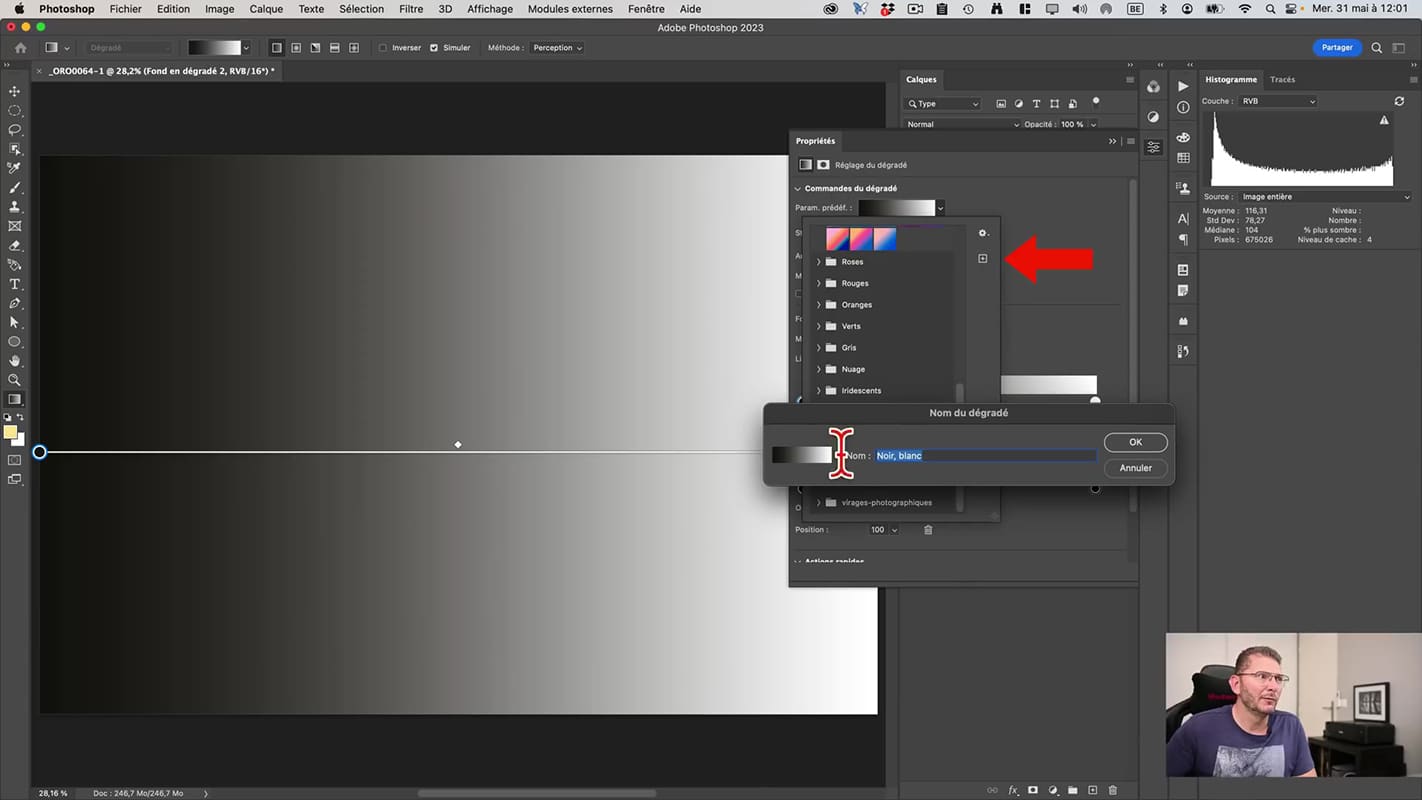
Task: Click Annuler in Nom du dégradé dialog
Action: 1135,468
